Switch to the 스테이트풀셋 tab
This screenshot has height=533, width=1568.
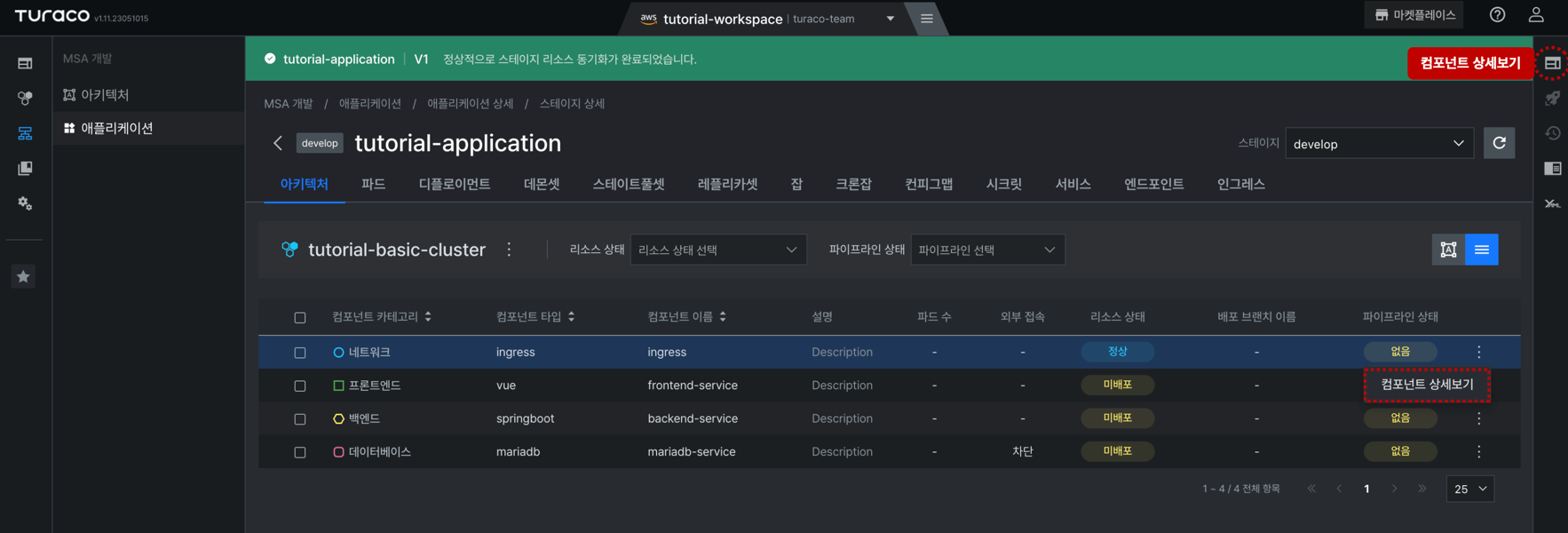tap(629, 184)
